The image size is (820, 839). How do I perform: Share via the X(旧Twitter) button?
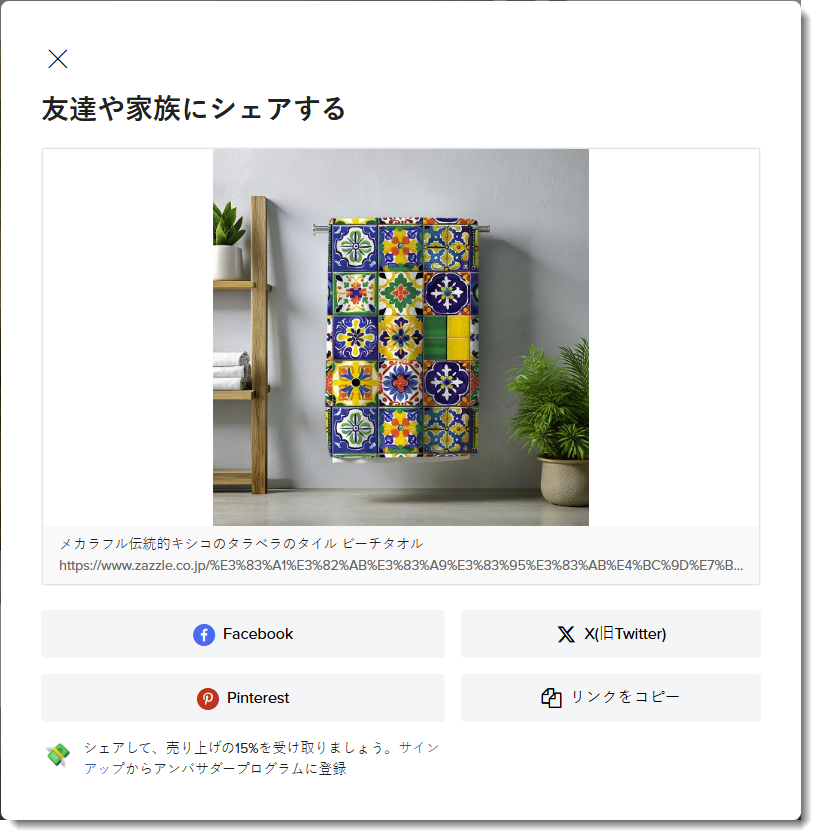click(x=611, y=635)
